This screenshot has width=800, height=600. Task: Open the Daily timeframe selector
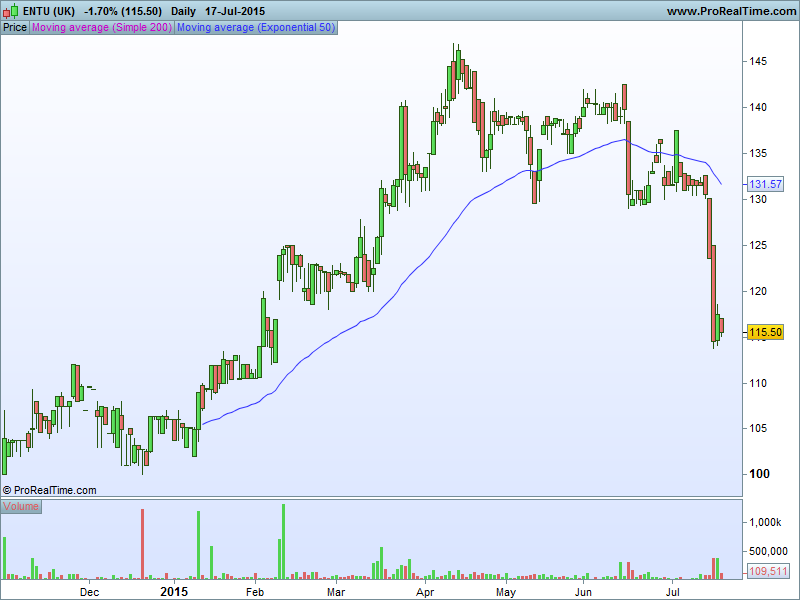pyautogui.click(x=183, y=11)
